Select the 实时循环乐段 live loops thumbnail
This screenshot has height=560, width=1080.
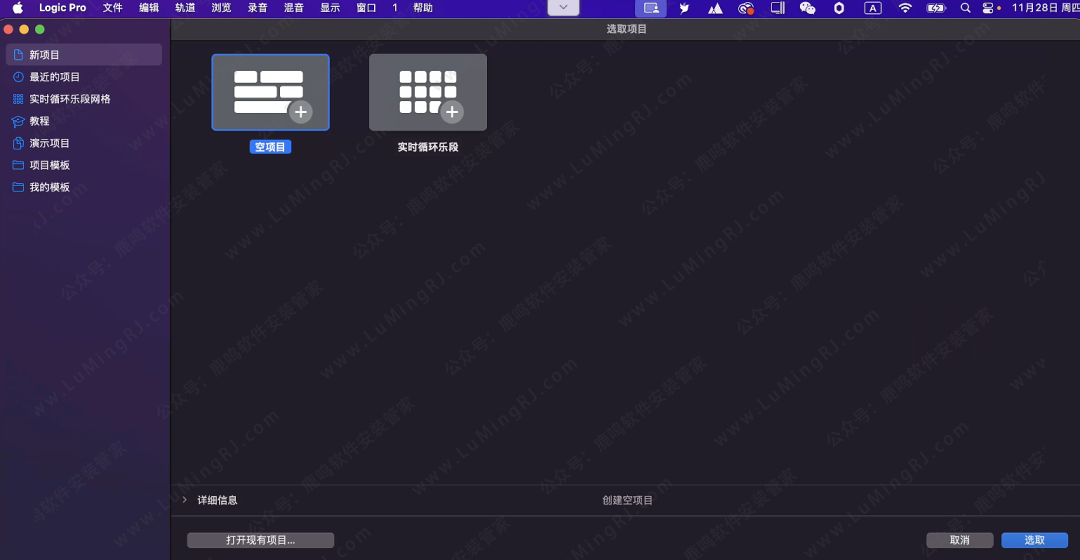[428, 92]
